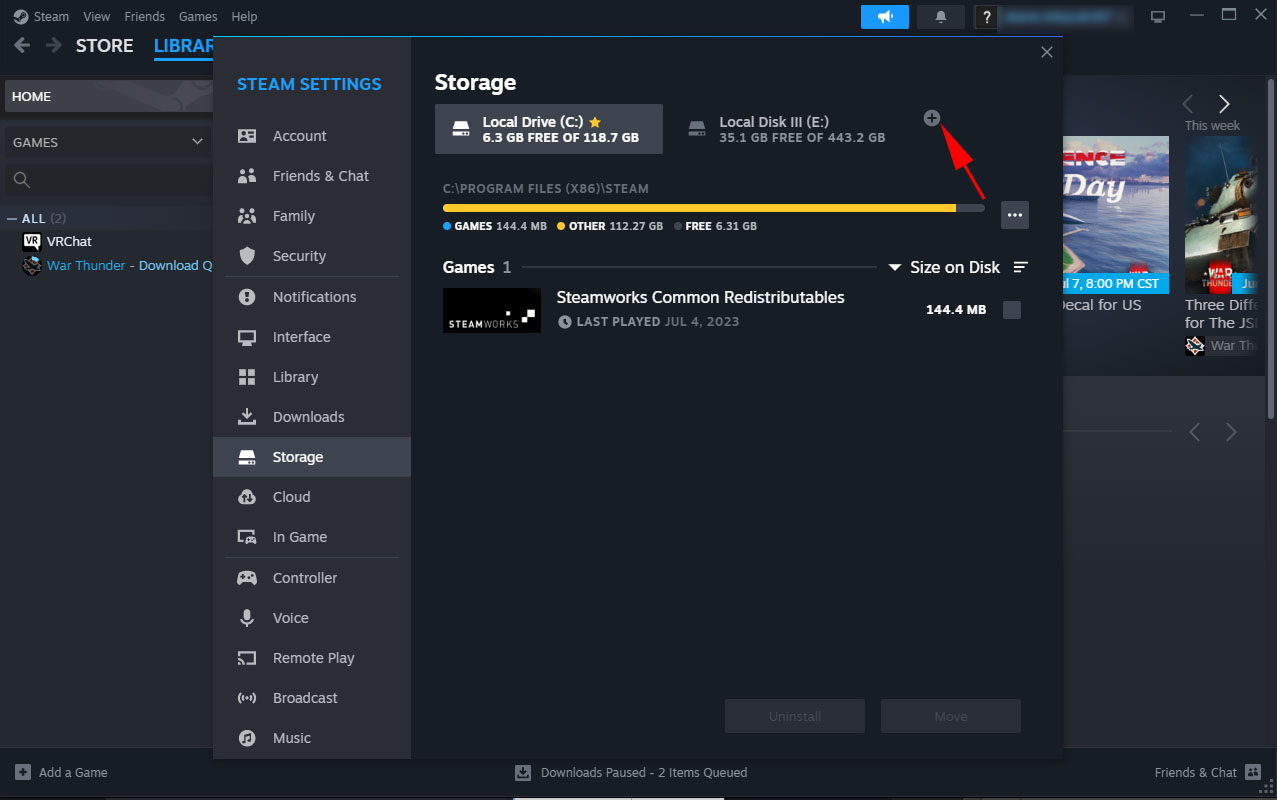
Task: Switch to the STORE tab
Action: tap(104, 46)
